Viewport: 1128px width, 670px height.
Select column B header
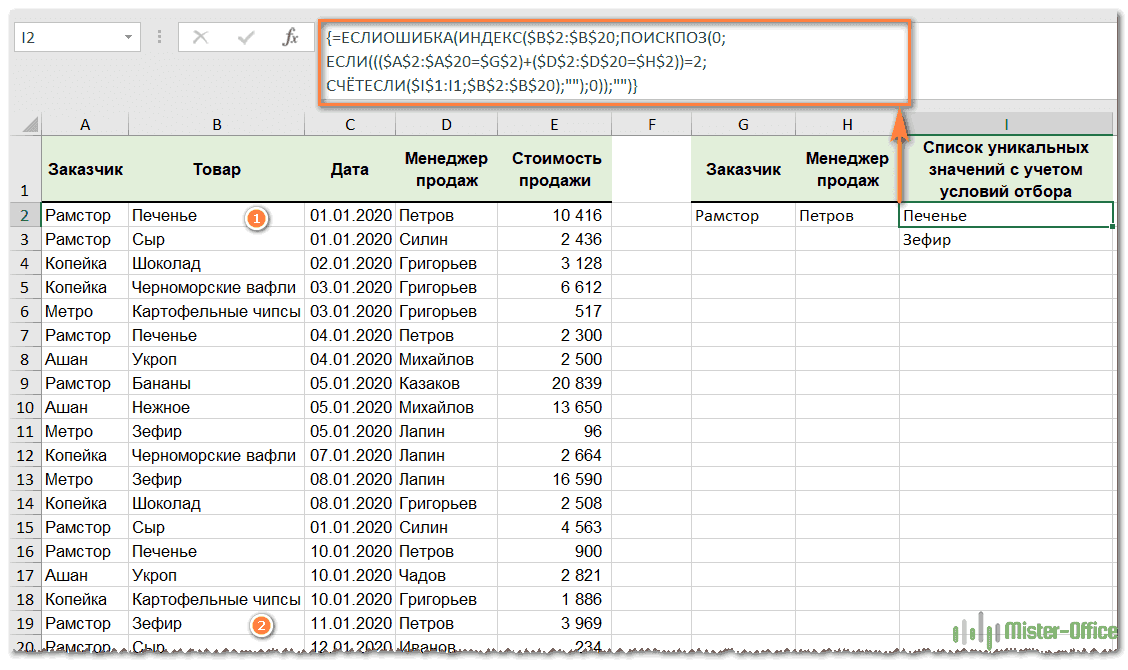tap(216, 125)
